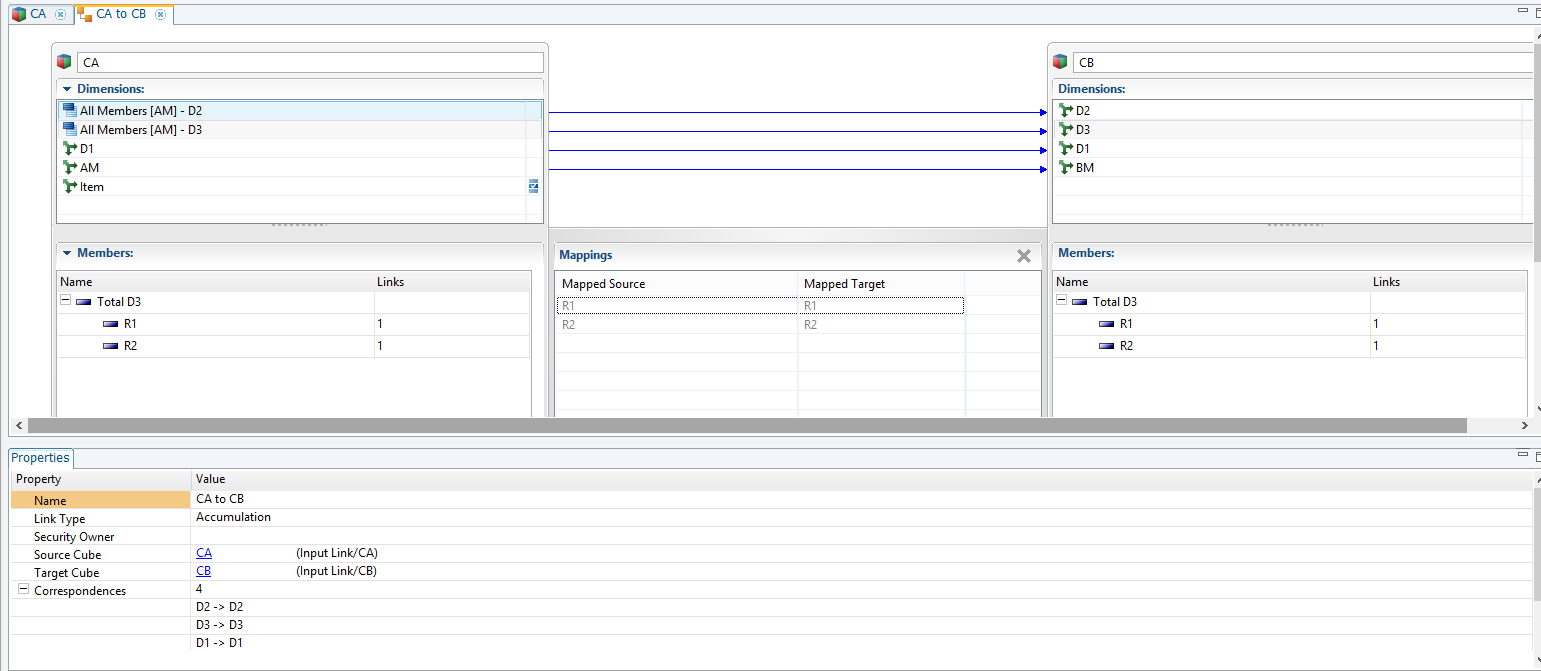
Task: Click the target Members Links column header
Action: coord(1448,282)
